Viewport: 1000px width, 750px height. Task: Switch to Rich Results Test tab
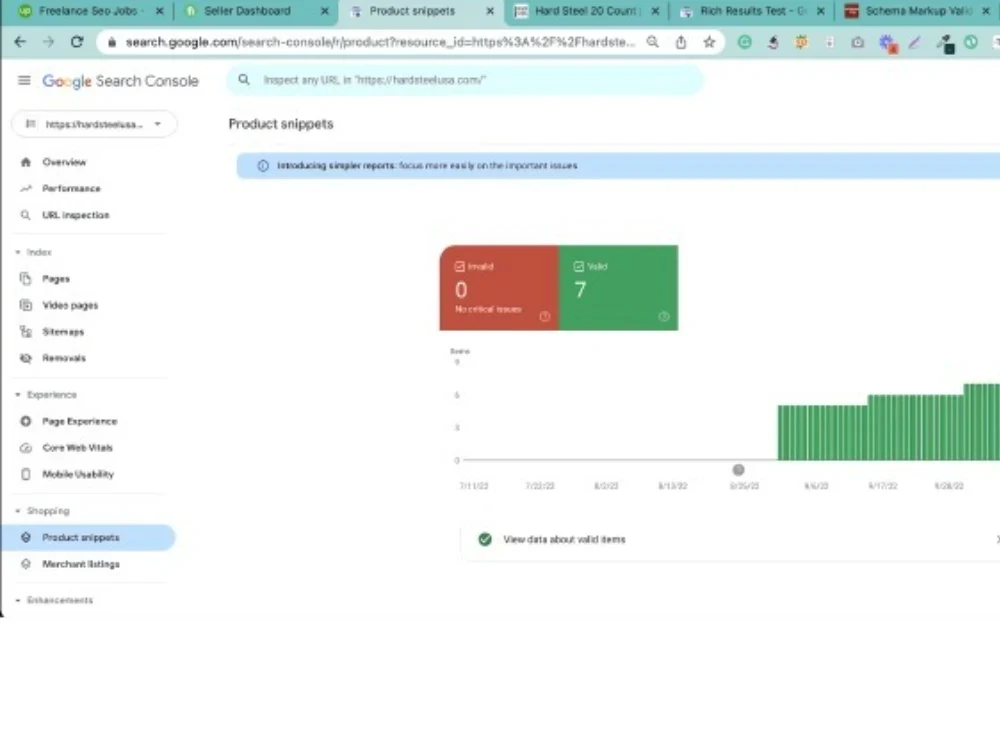tap(753, 11)
